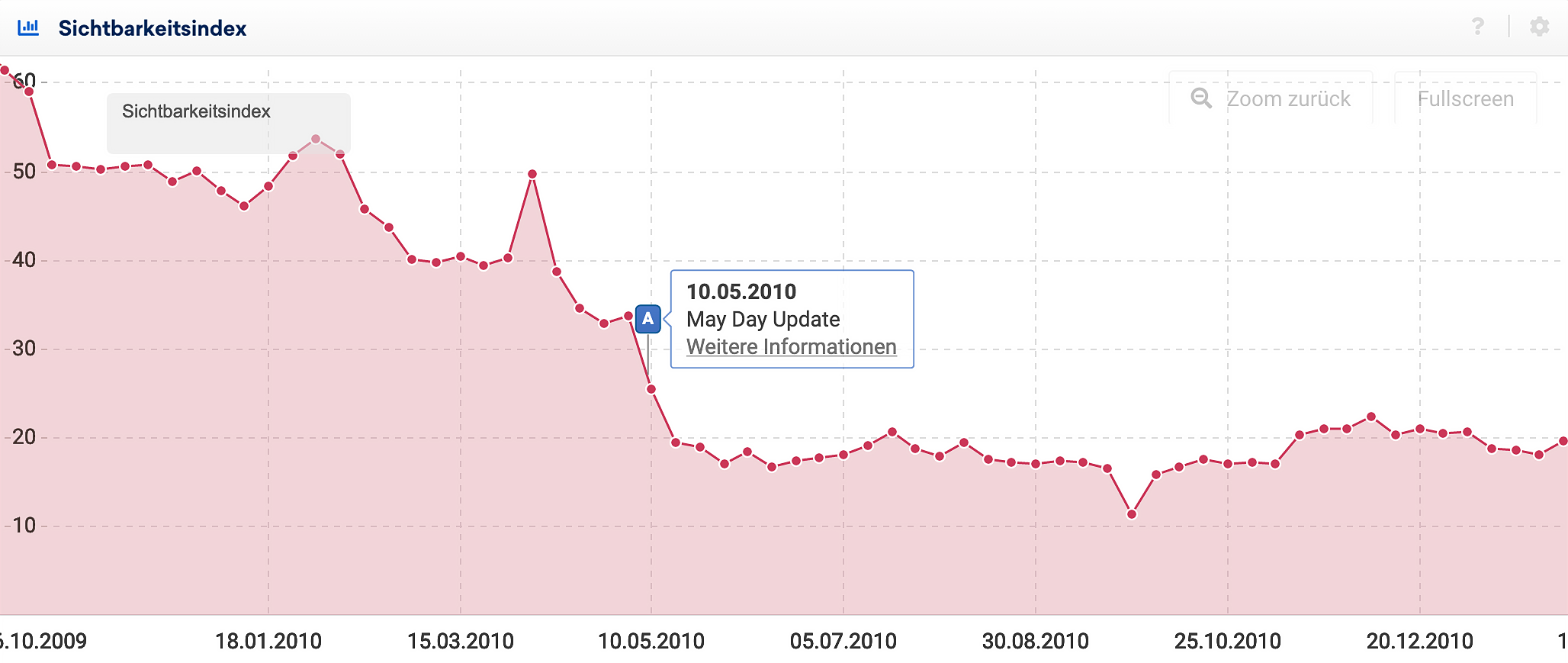Viewport: 1568px width, 663px height.
Task: Toggle the Sichtbarkeitsindex legend entry
Action: [196, 111]
